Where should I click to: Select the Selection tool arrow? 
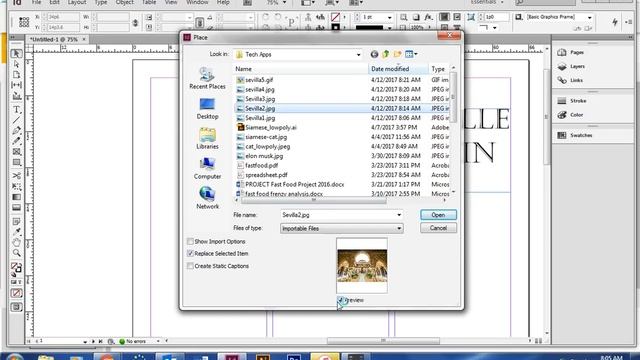coord(16,54)
